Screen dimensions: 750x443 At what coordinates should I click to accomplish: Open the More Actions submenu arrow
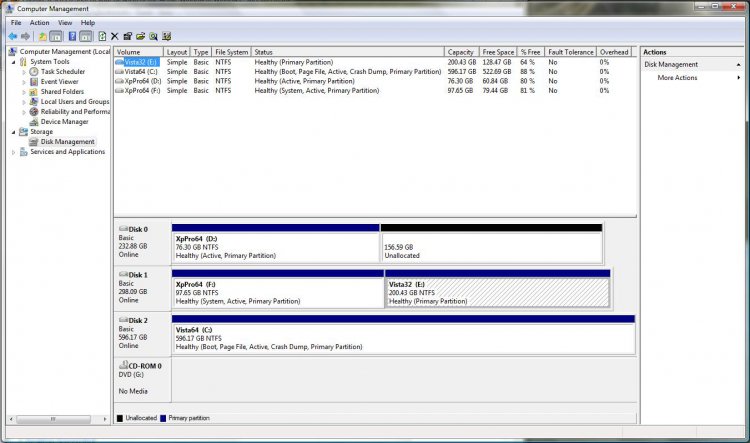(739, 78)
